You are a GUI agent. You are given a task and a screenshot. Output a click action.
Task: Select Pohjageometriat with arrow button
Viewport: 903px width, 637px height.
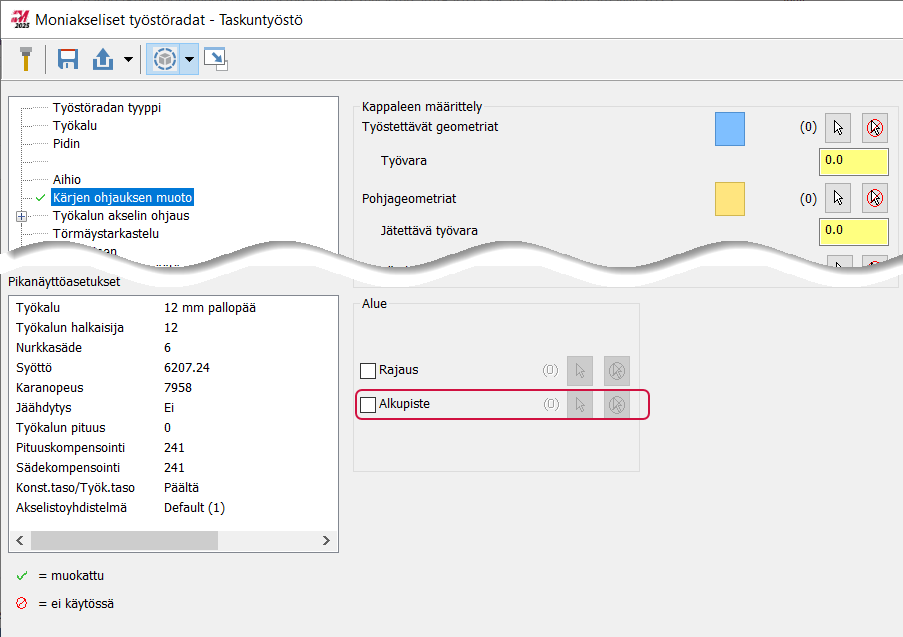point(838,199)
